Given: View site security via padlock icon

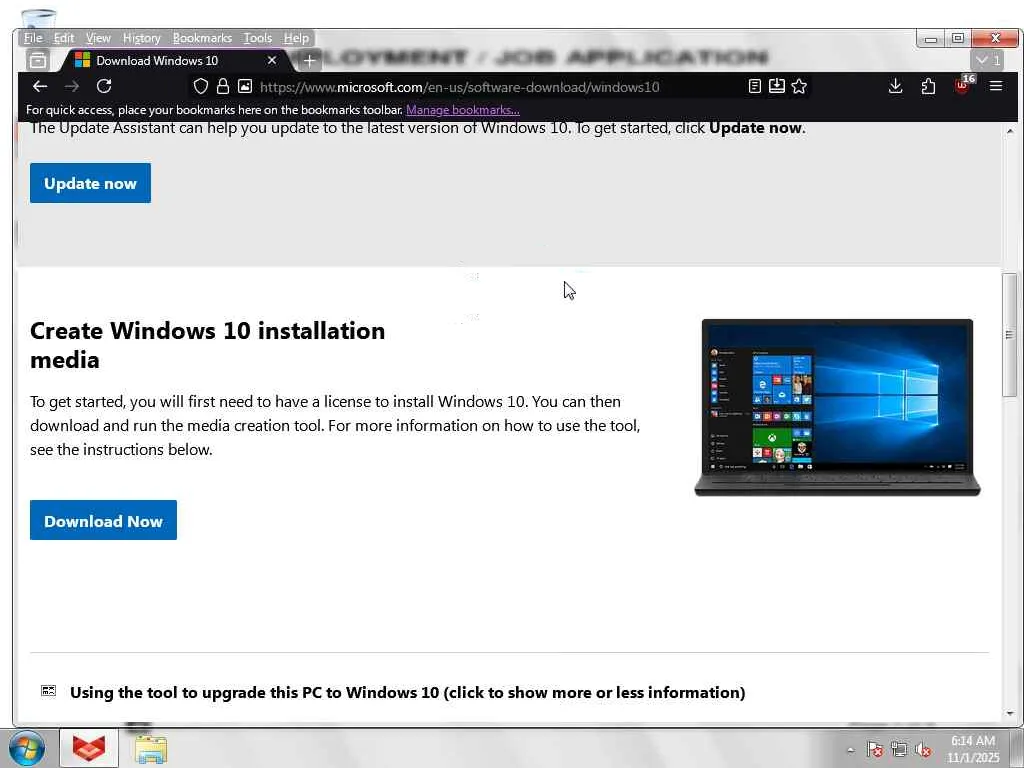Looking at the screenshot, I should [x=223, y=86].
